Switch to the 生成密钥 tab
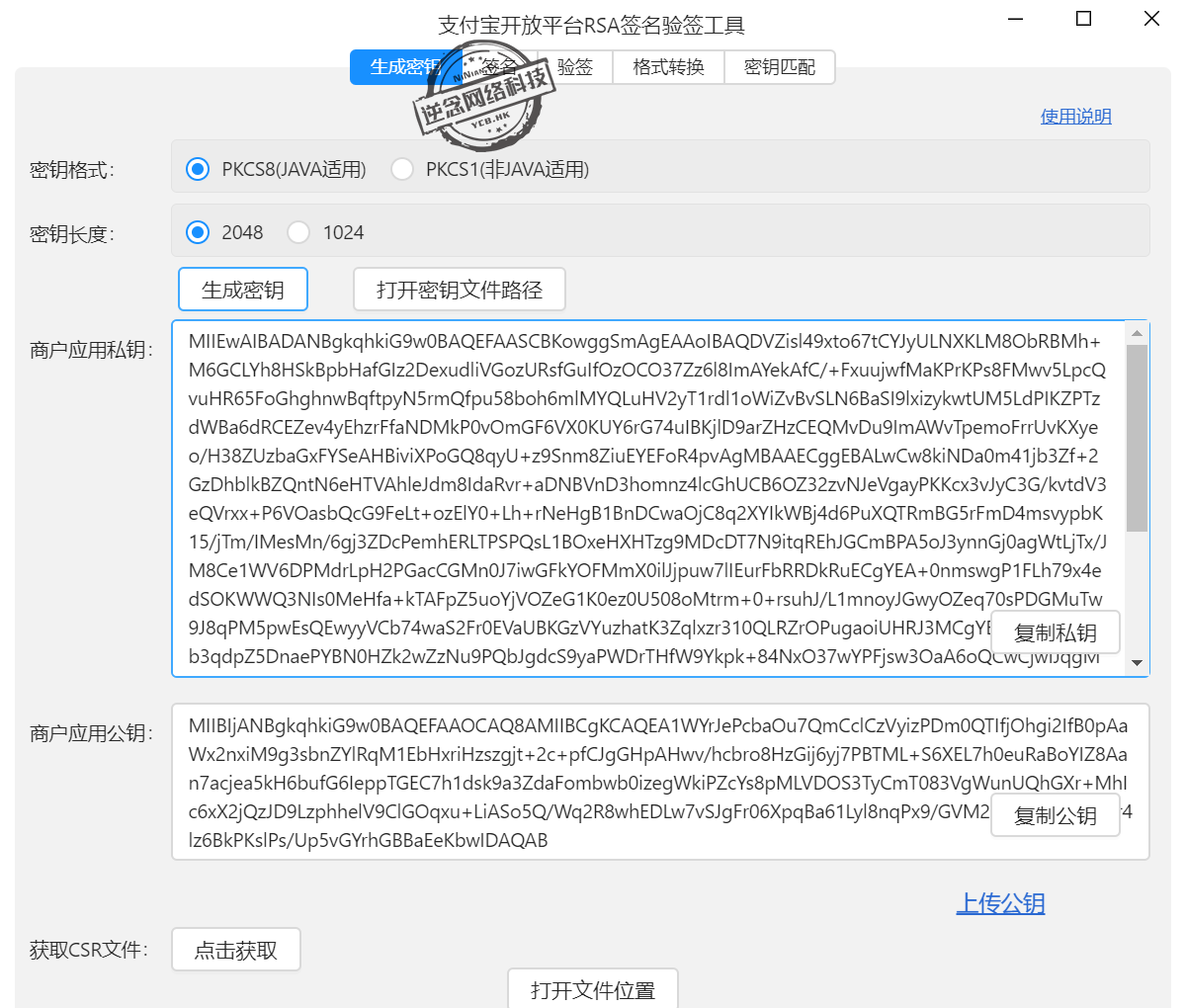1186x1008 pixels. [x=405, y=67]
